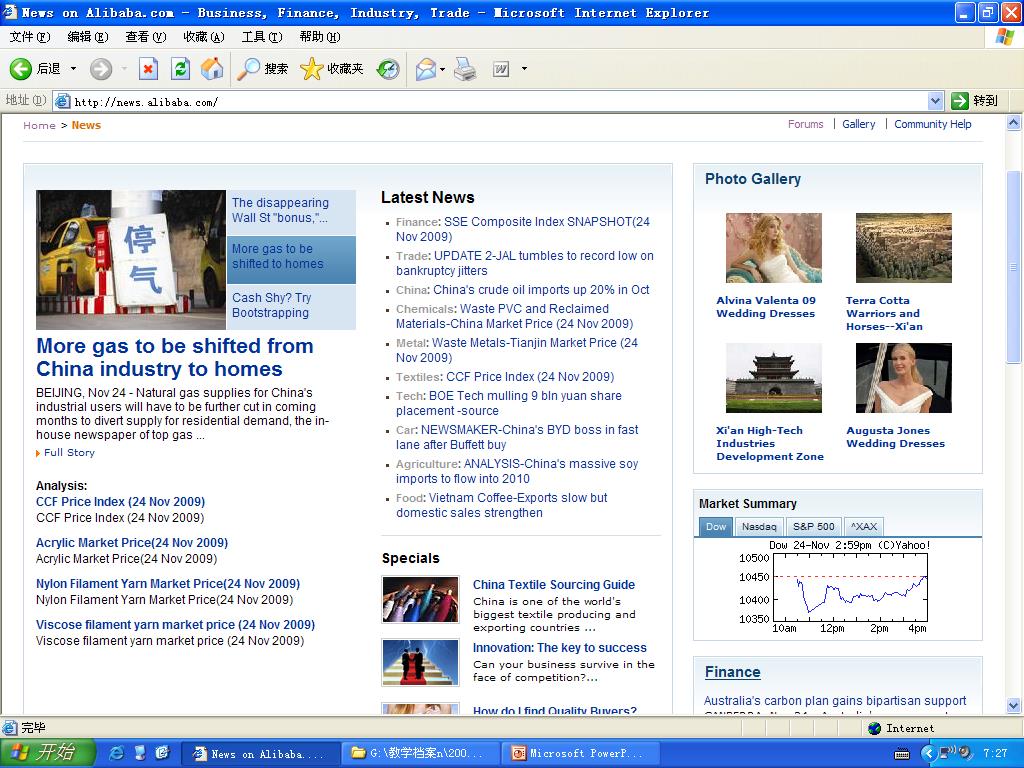
Task: Click the Edit with Word icon
Action: [501, 69]
